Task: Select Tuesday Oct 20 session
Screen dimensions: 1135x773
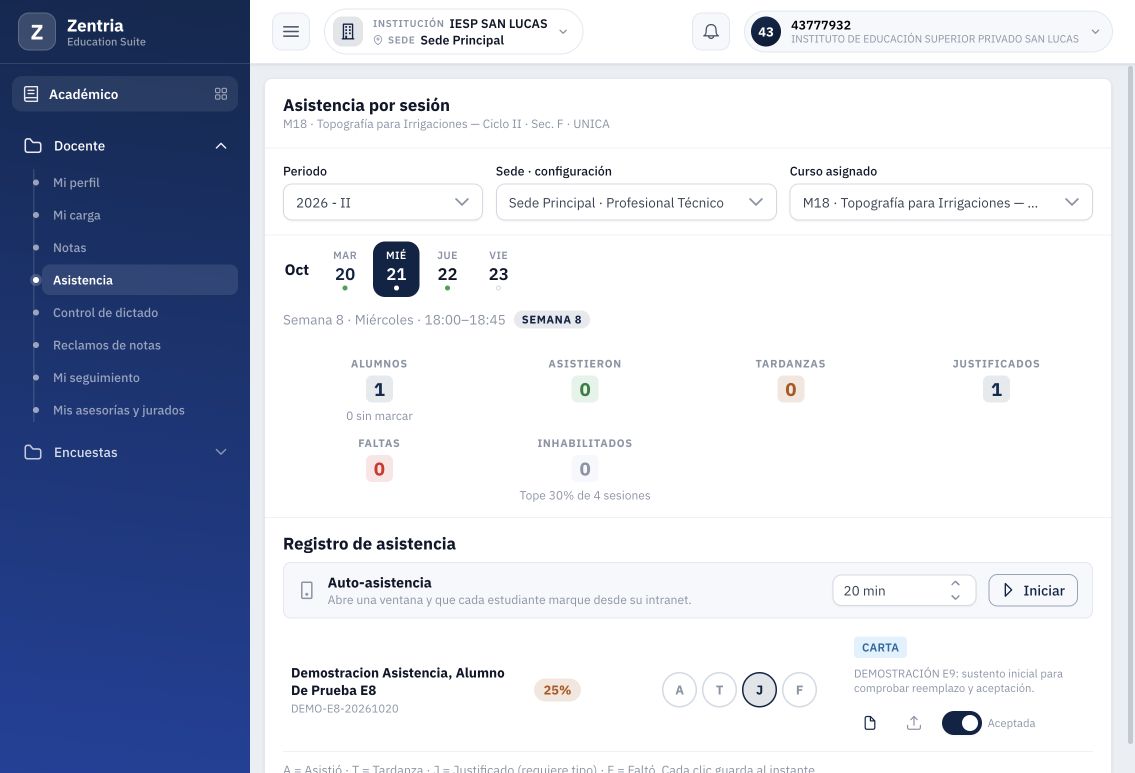Action: click(x=345, y=269)
